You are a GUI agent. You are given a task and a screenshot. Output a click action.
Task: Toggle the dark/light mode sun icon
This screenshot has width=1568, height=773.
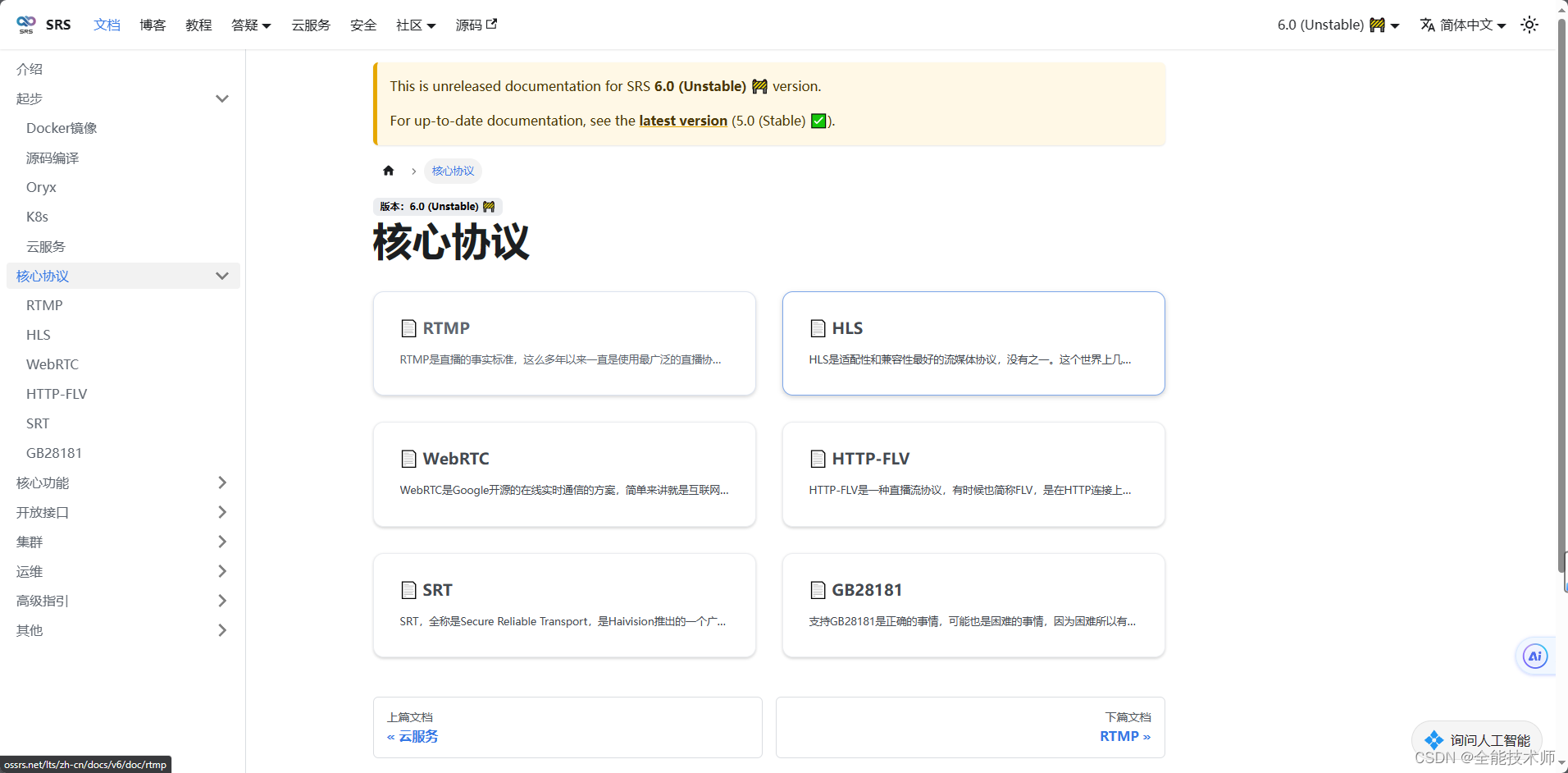(x=1529, y=25)
